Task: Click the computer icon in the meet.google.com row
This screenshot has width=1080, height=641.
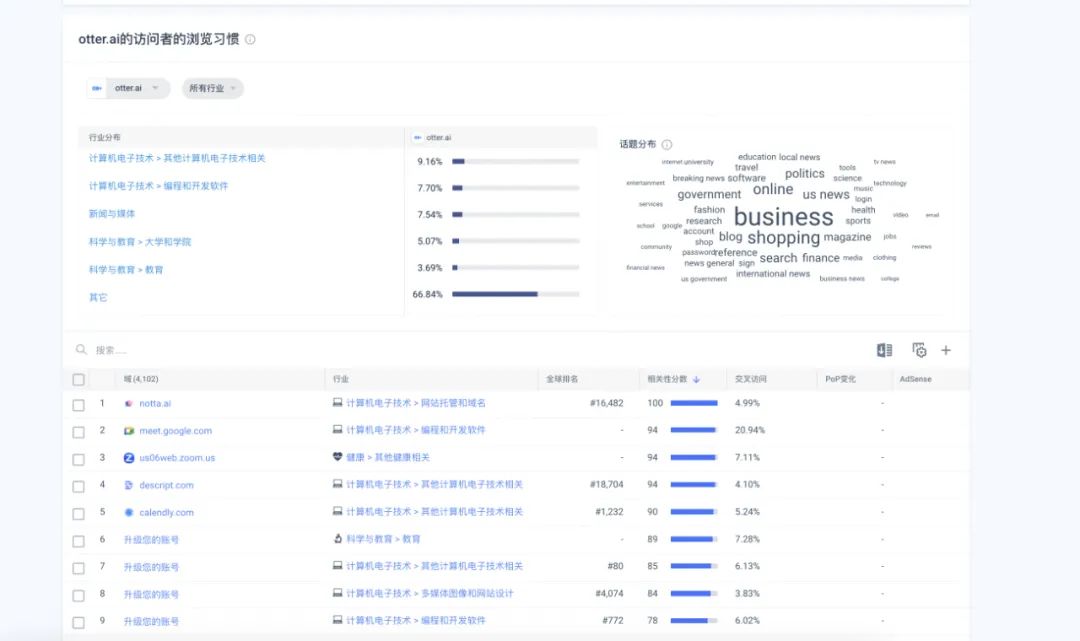Action: pos(338,430)
